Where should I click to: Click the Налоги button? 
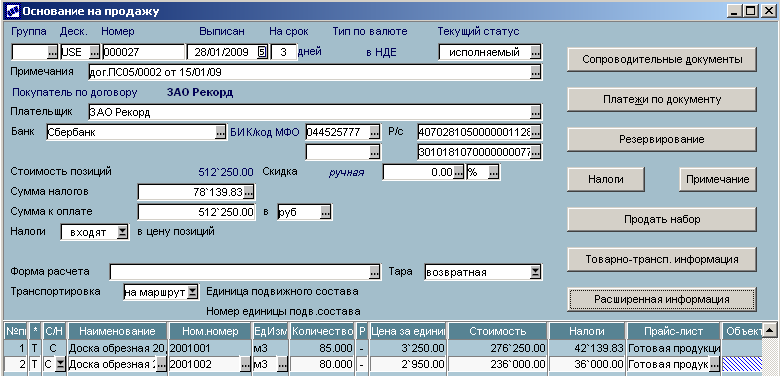click(606, 180)
